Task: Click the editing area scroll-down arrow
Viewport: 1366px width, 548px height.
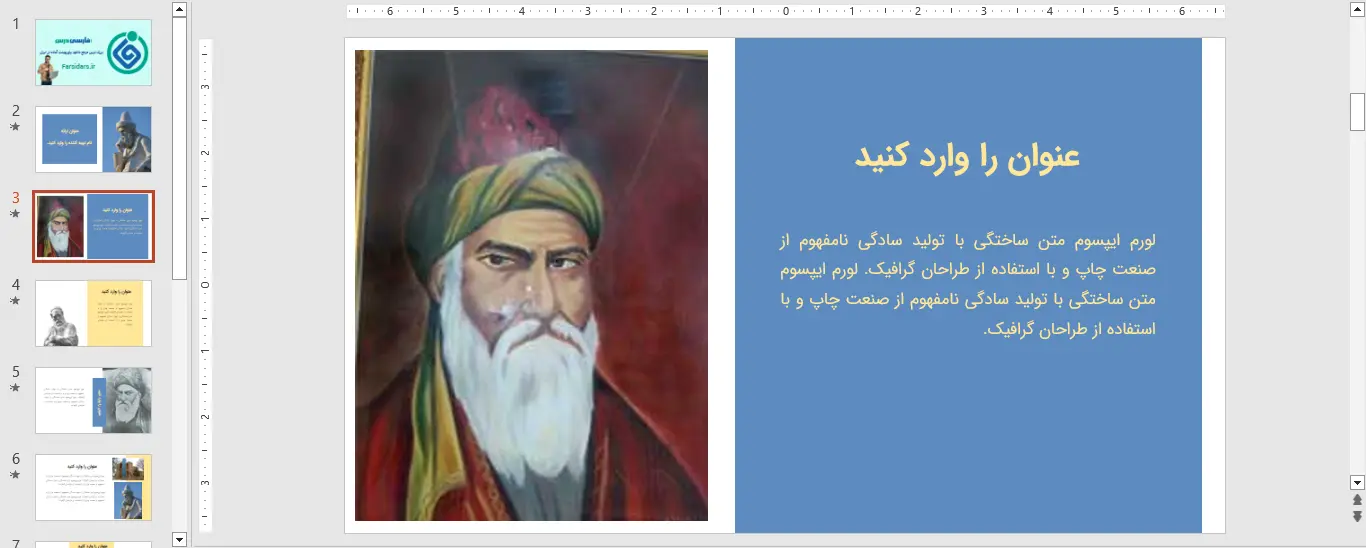Action: point(1357,482)
